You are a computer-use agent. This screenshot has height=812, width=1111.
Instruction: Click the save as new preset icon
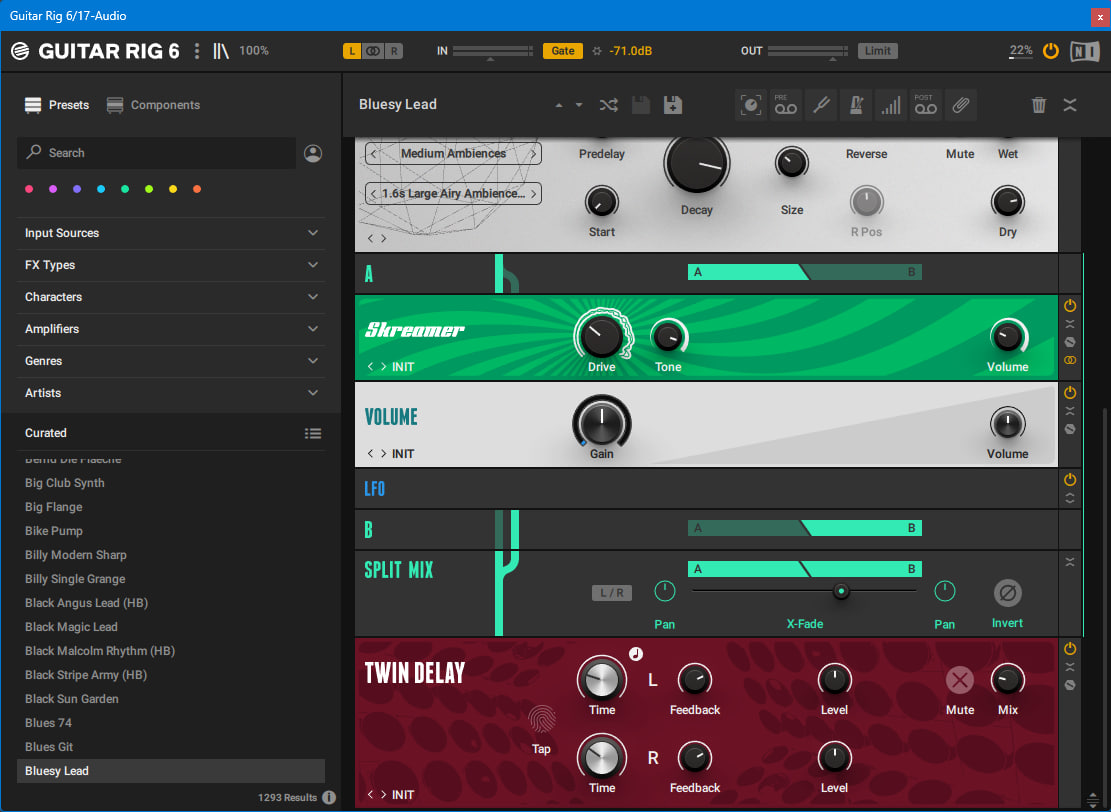672,106
